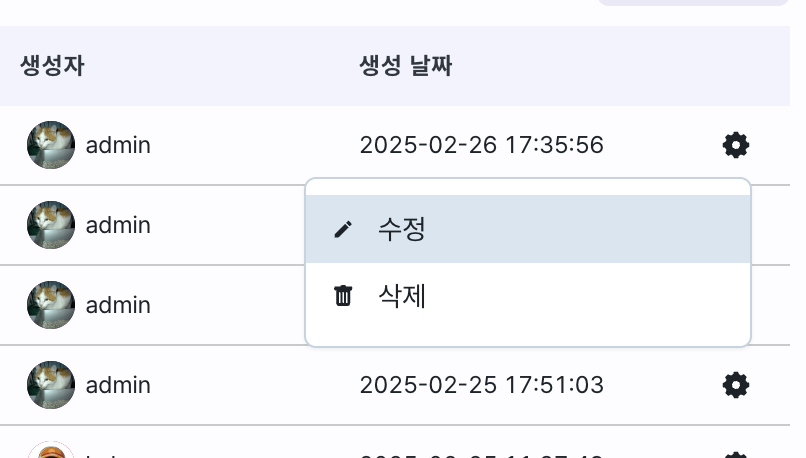This screenshot has width=806, height=458.
Task: Click the cat avatar in third admin row
Action: tap(51, 305)
